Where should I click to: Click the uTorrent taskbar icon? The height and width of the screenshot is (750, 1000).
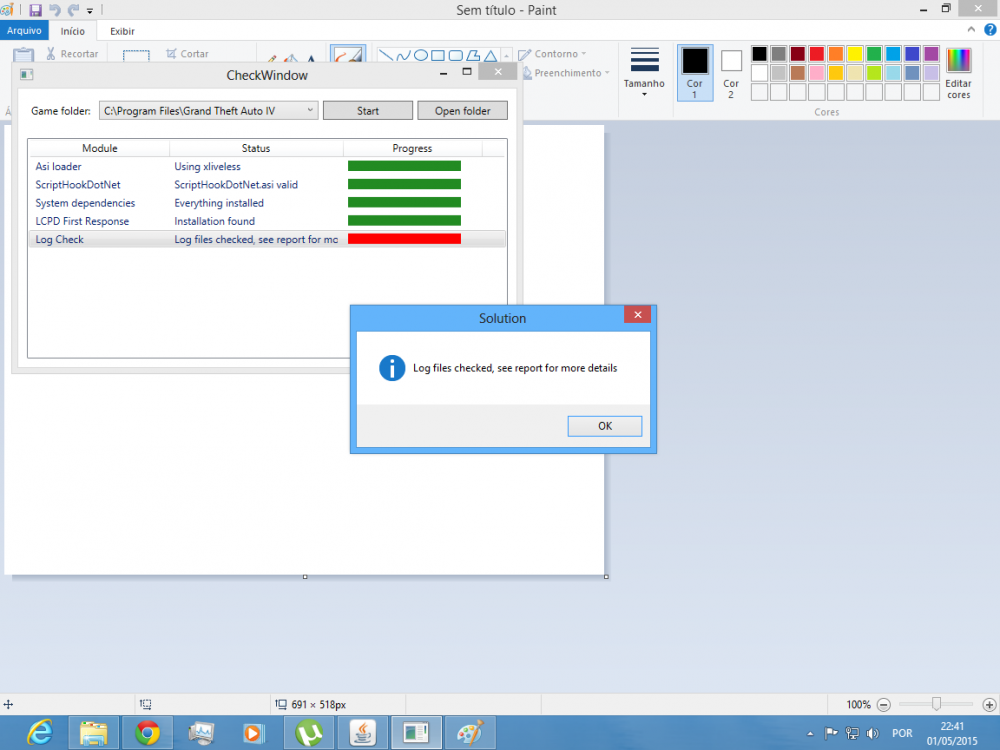(x=309, y=733)
